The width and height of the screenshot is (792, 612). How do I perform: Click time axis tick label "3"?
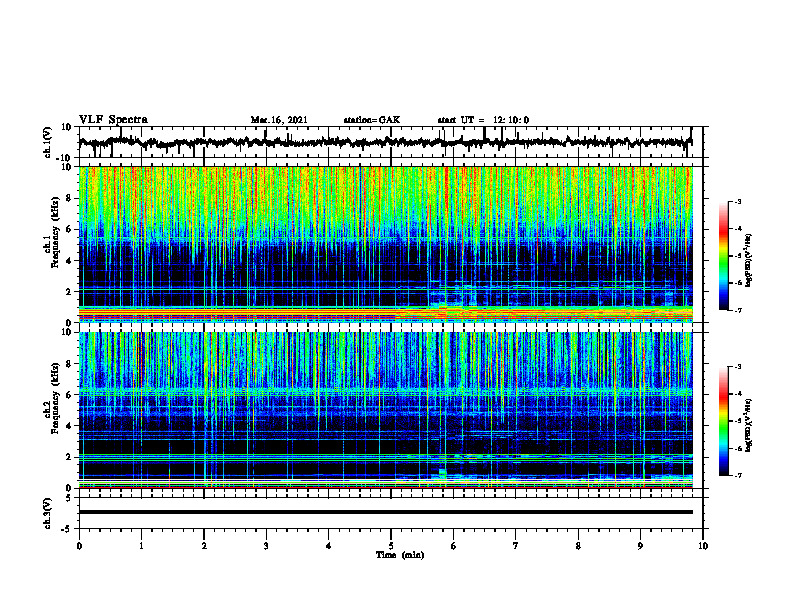coord(266,546)
